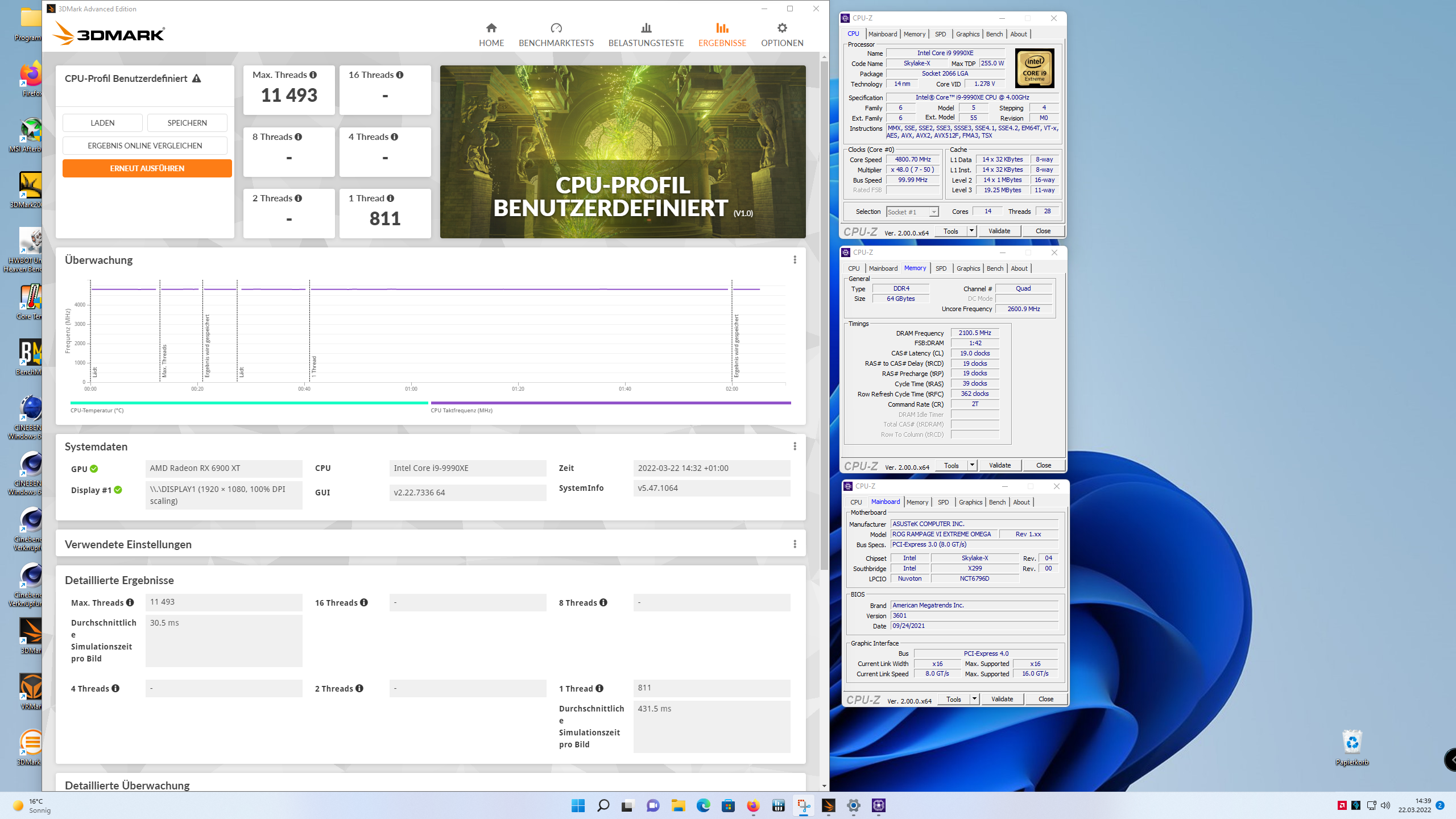Open BELASTUNGSTESTE in 3DMark

pos(646,35)
